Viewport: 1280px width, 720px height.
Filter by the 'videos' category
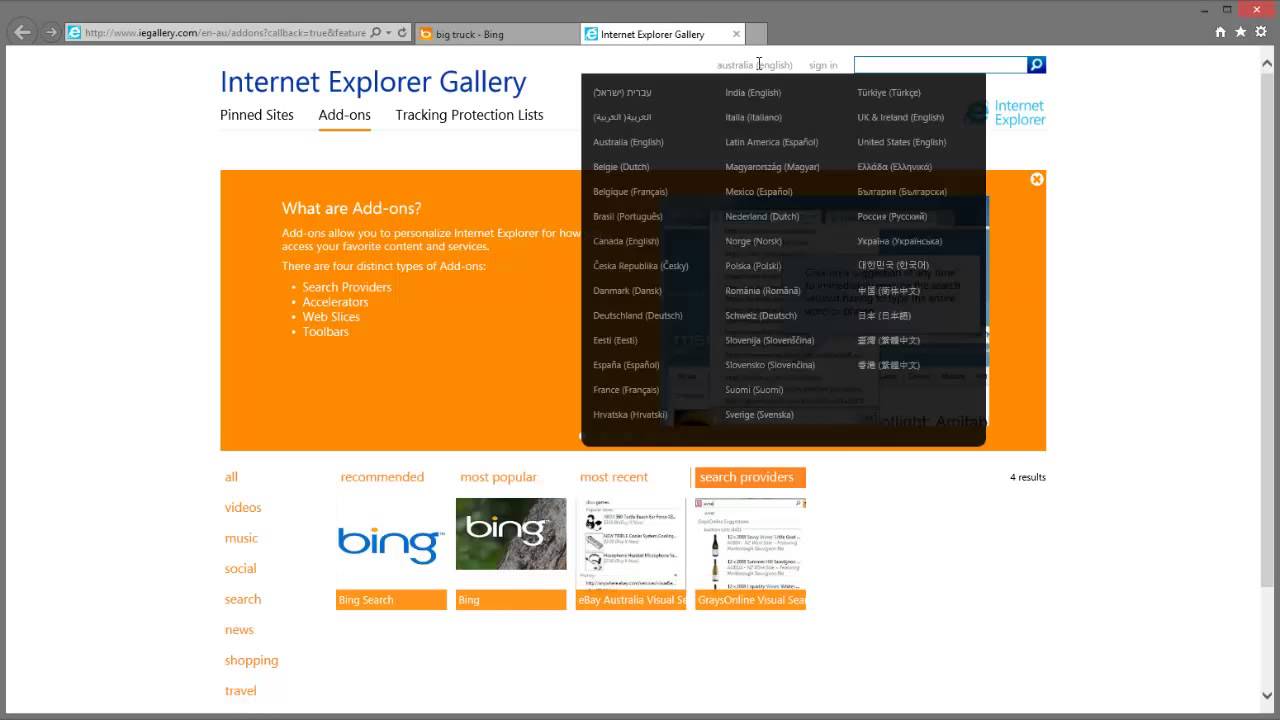243,508
